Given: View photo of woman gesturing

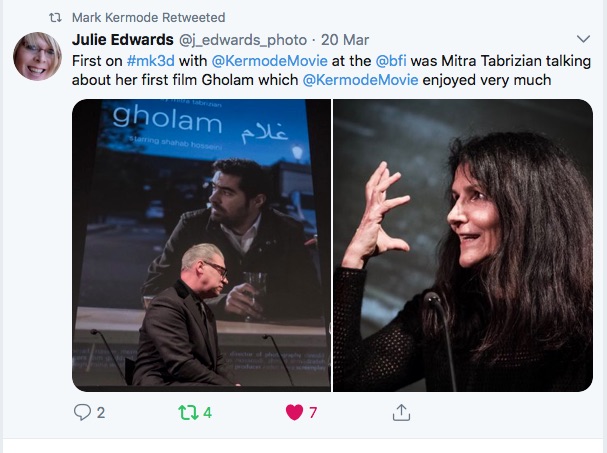Looking at the screenshot, I should [463, 245].
